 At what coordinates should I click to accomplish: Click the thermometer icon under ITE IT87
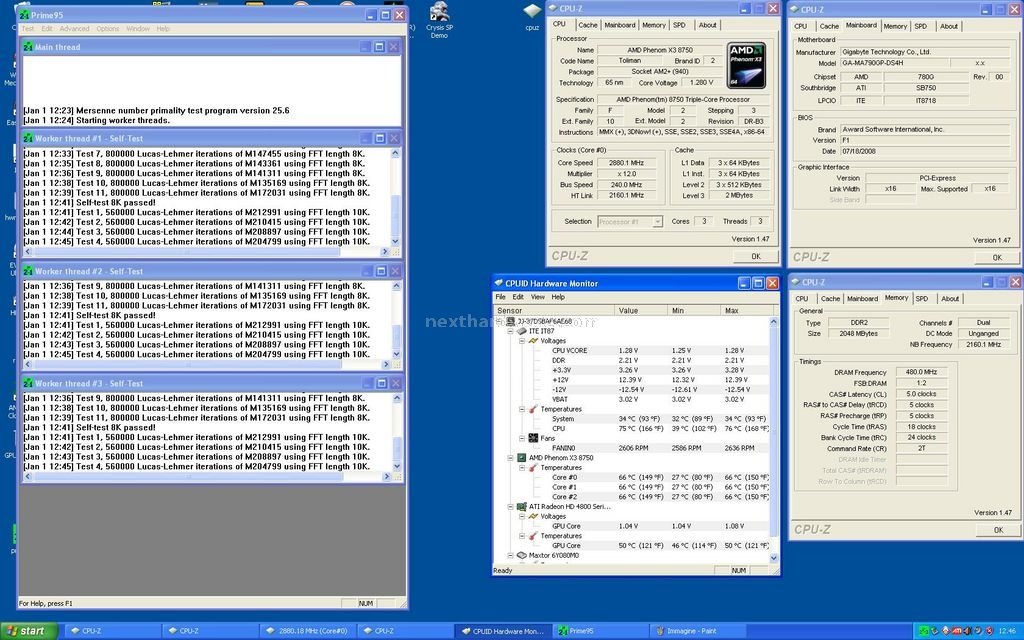(533, 409)
